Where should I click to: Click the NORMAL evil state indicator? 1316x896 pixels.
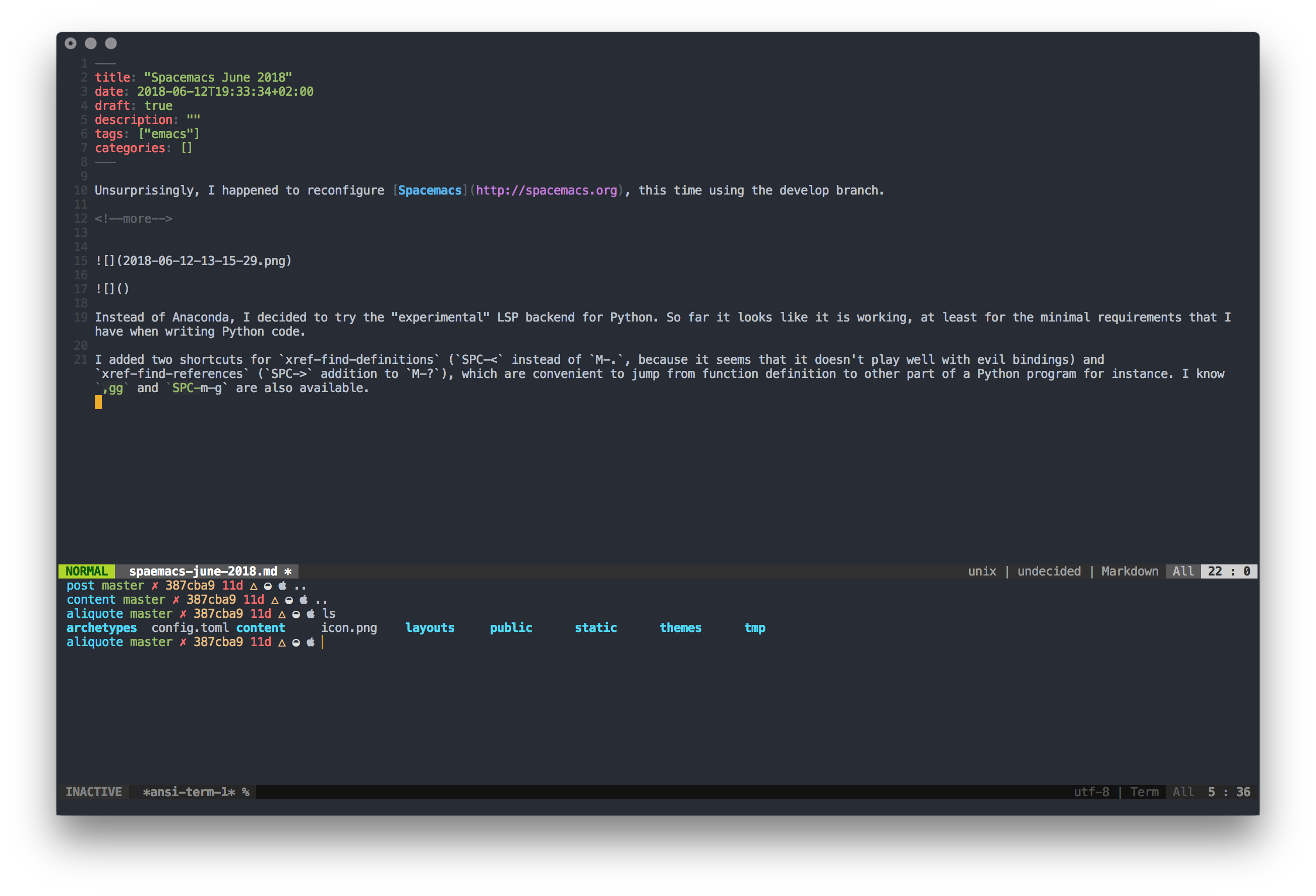coord(87,571)
